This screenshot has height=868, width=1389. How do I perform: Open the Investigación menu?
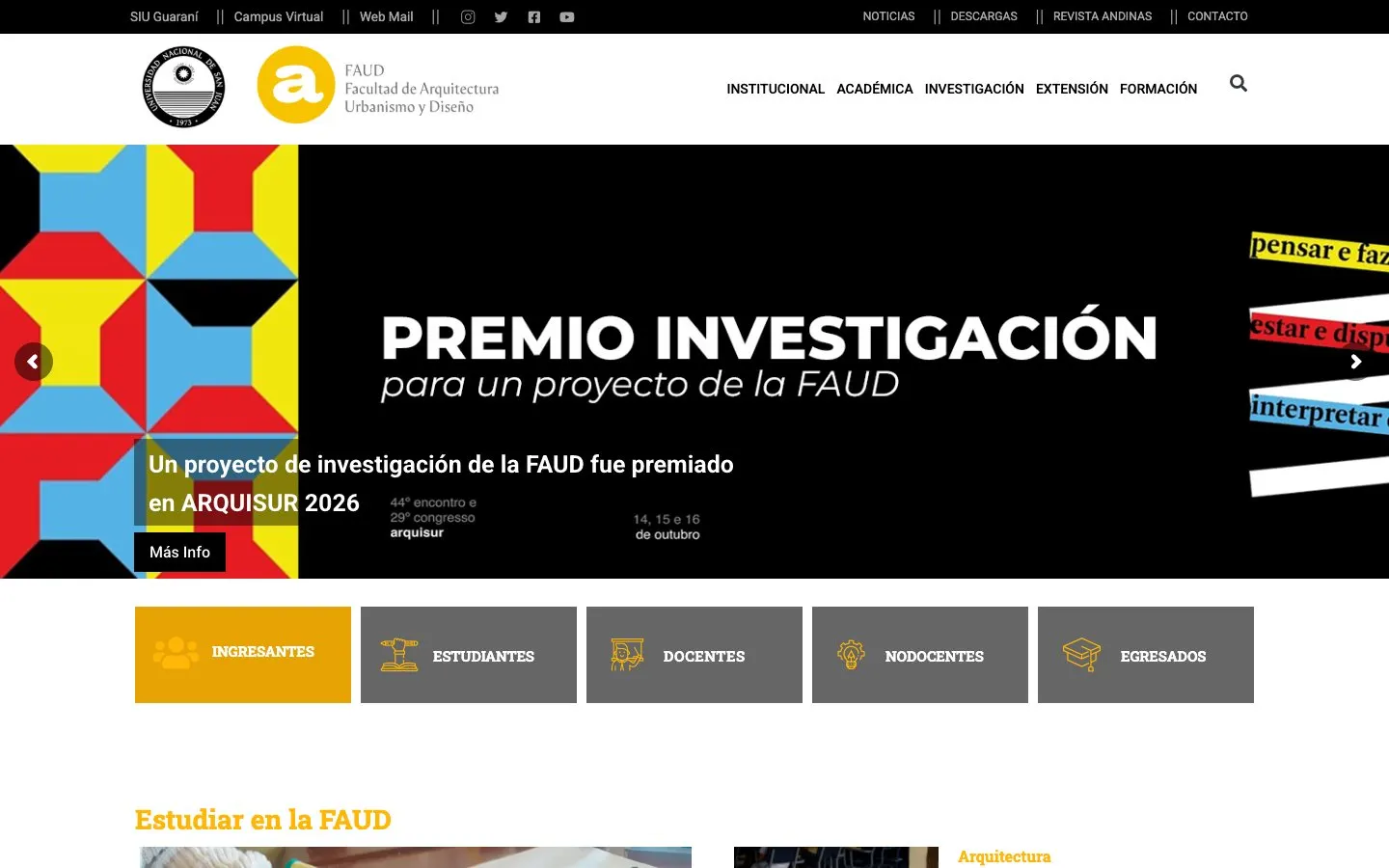(974, 89)
